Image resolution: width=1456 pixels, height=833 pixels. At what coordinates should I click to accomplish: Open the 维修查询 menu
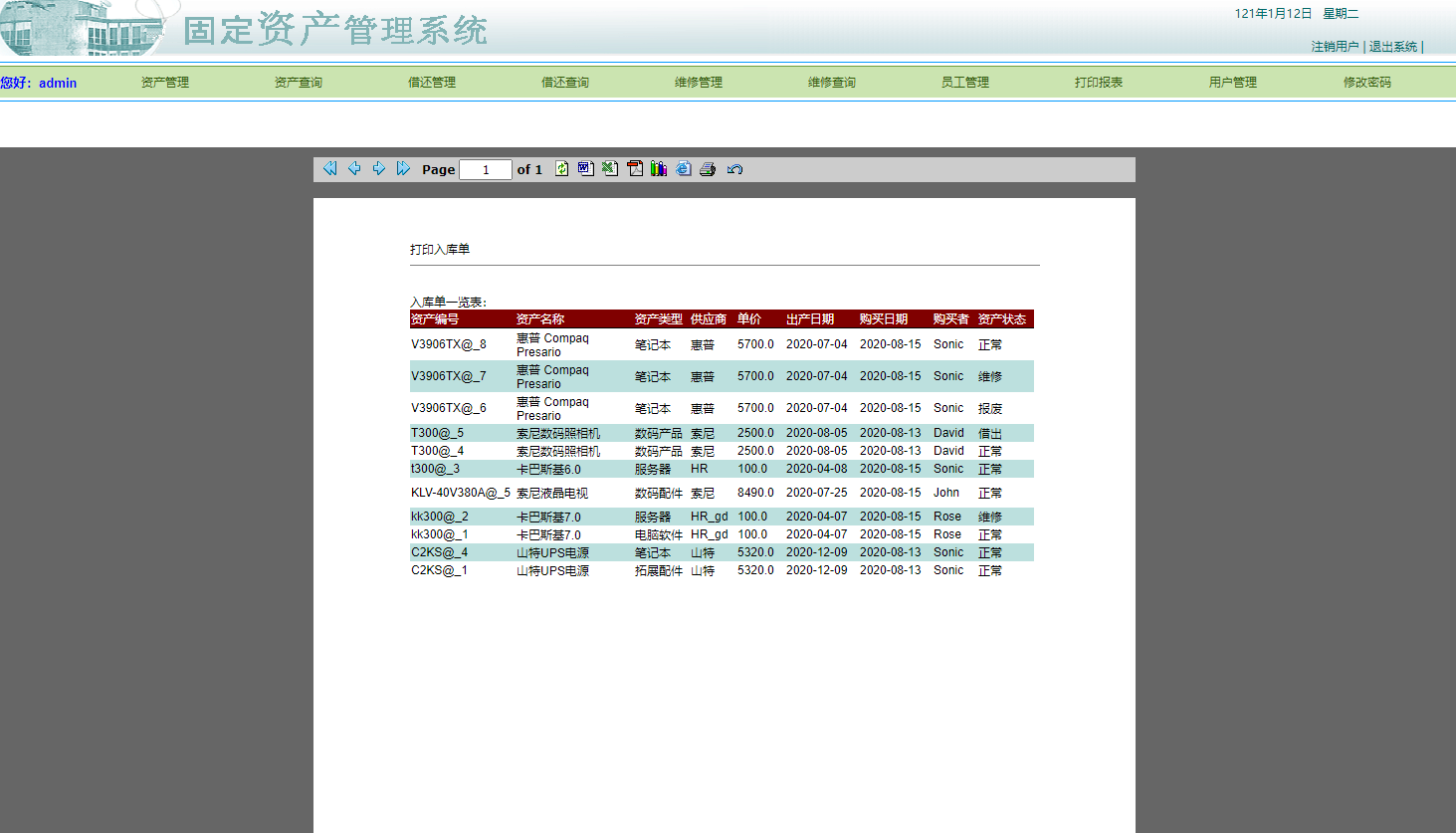(831, 83)
